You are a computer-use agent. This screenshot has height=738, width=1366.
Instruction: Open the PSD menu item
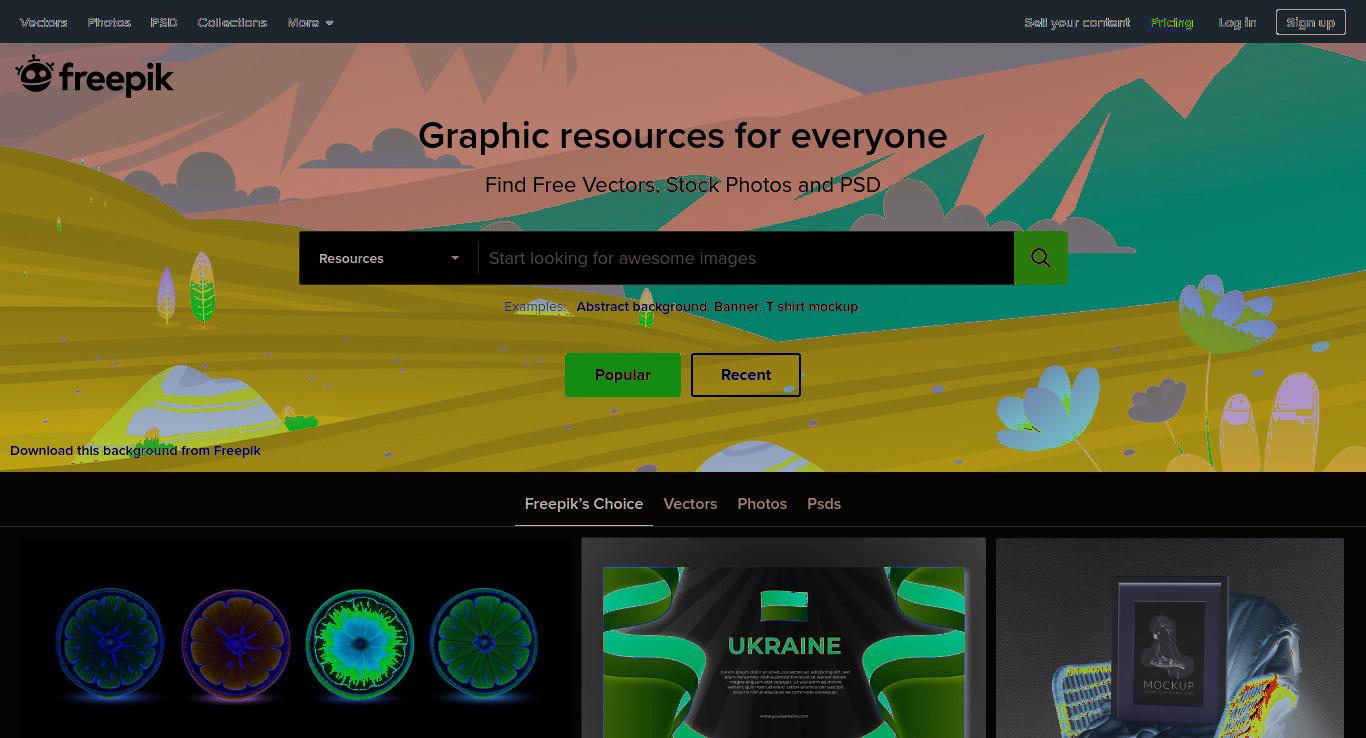(164, 22)
